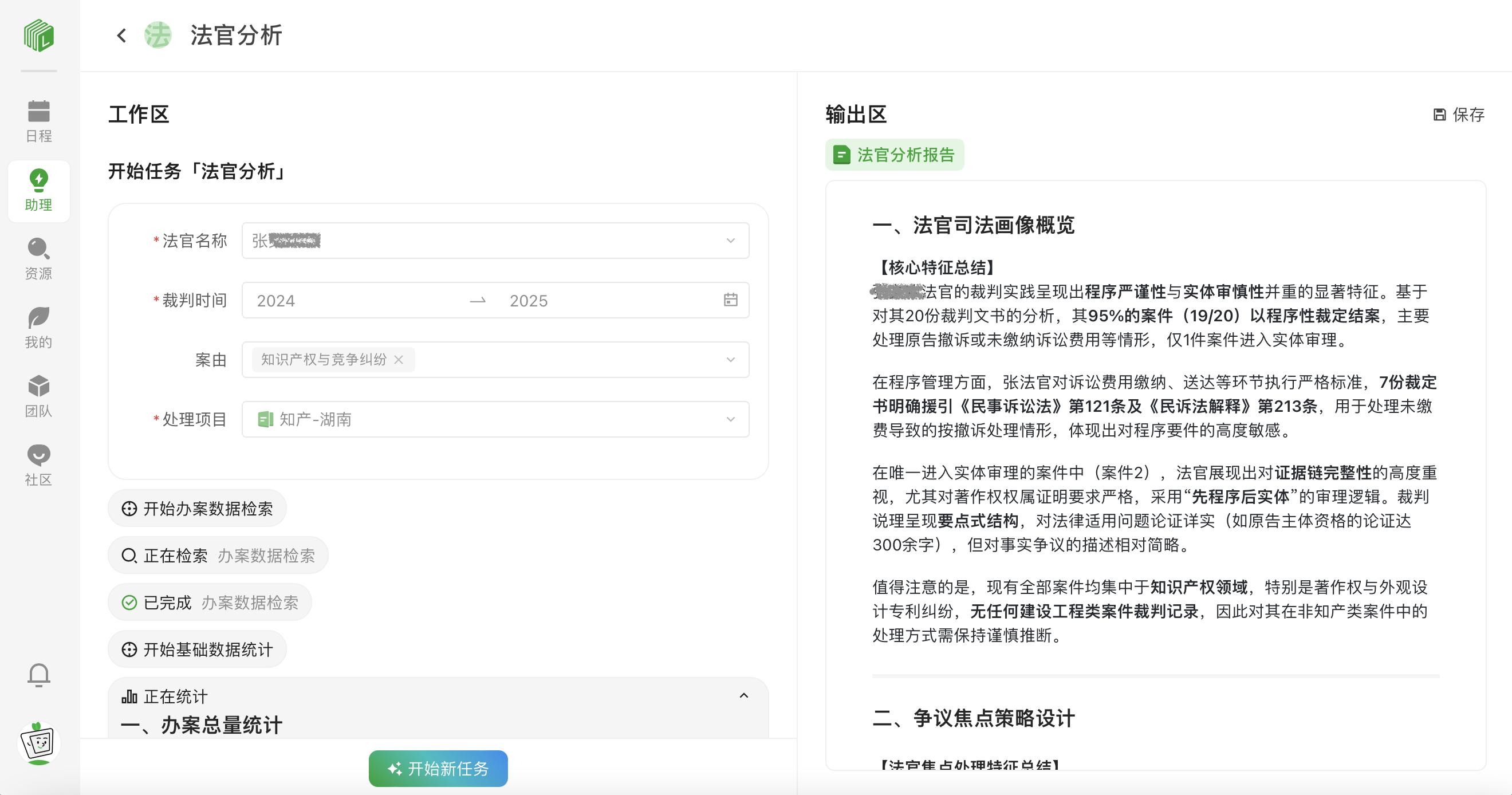Click the 【核心特征总结】 text

937,267
